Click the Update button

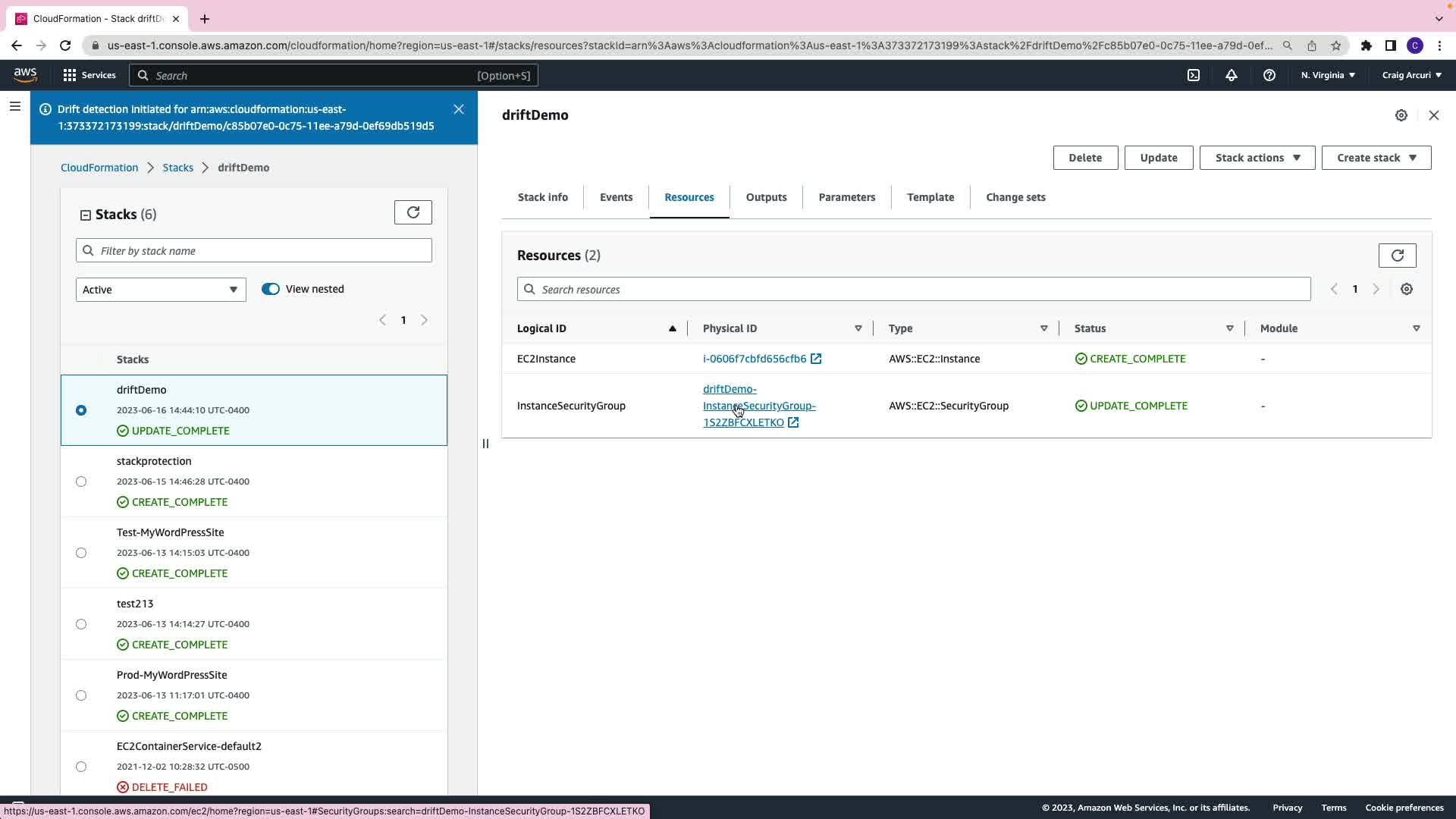coord(1158,158)
